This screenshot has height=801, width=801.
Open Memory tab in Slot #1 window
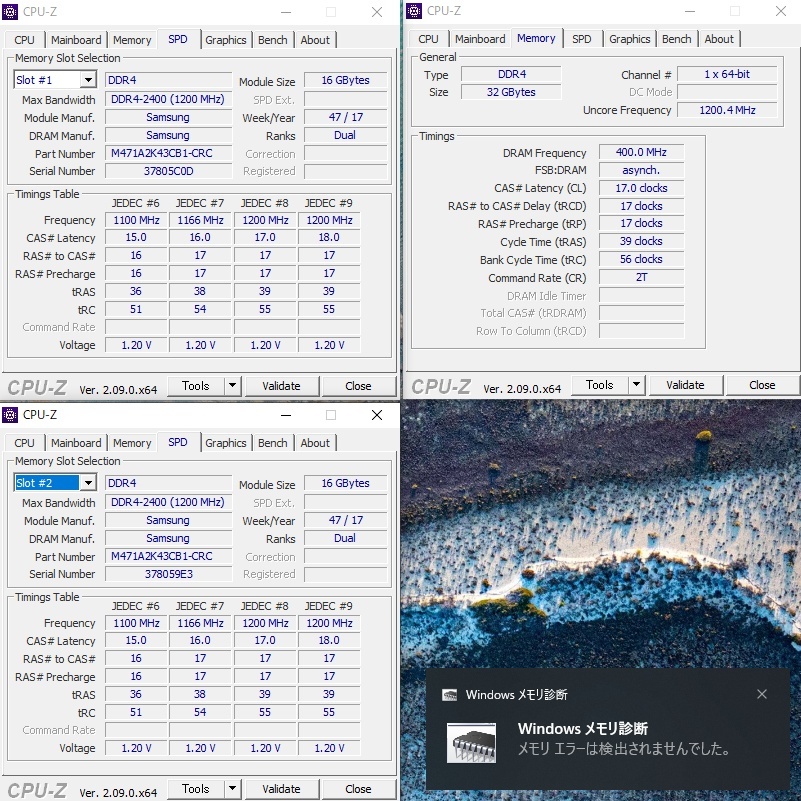point(132,40)
